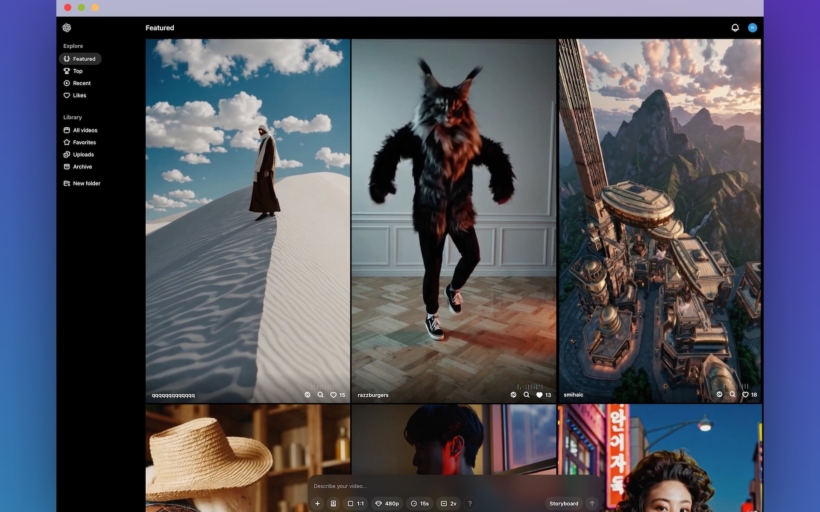Click the plus icon to add media
This screenshot has width=820, height=512.
(318, 503)
